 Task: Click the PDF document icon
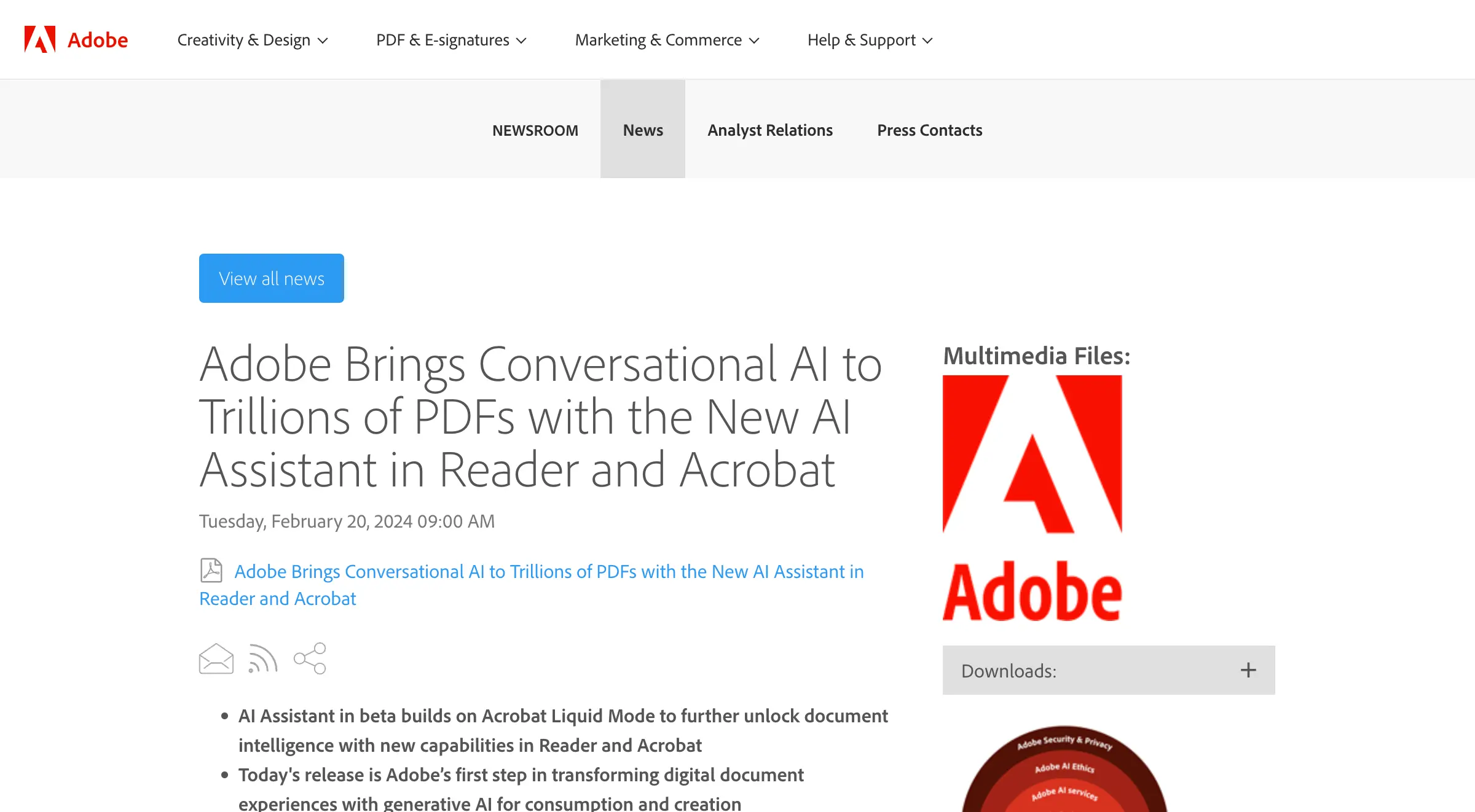click(211, 571)
